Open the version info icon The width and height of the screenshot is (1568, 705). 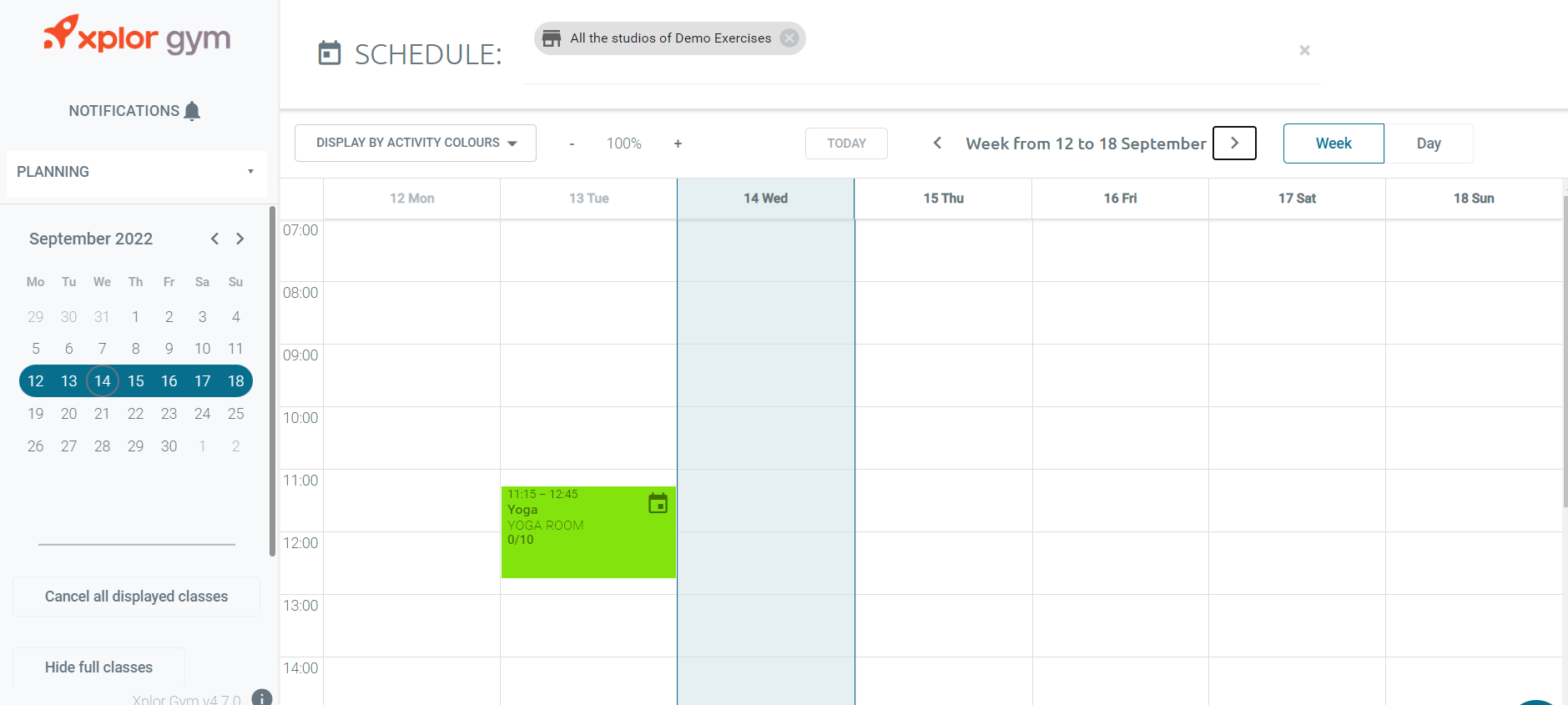(x=262, y=697)
